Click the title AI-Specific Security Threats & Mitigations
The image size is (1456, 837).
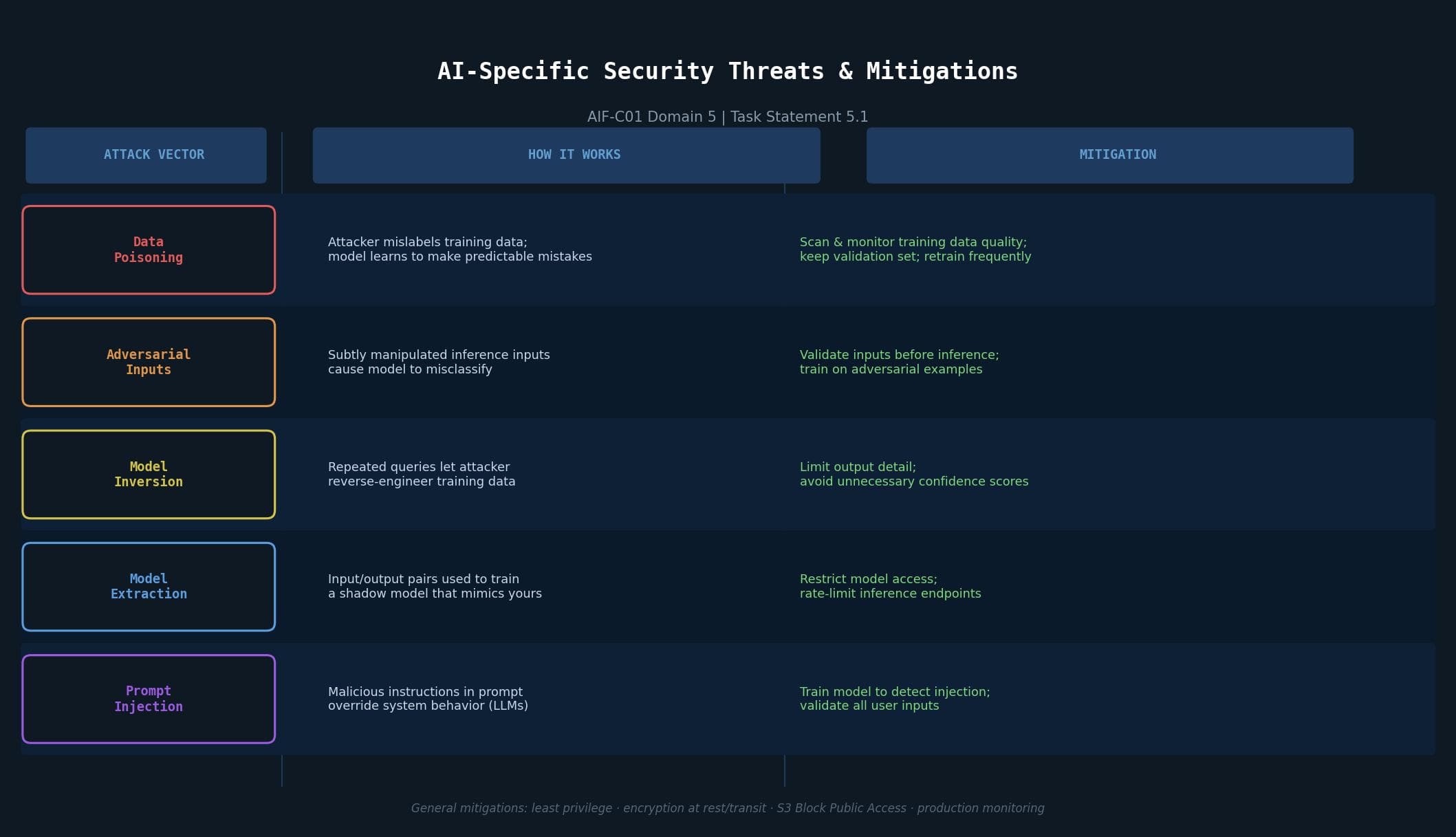pos(728,72)
